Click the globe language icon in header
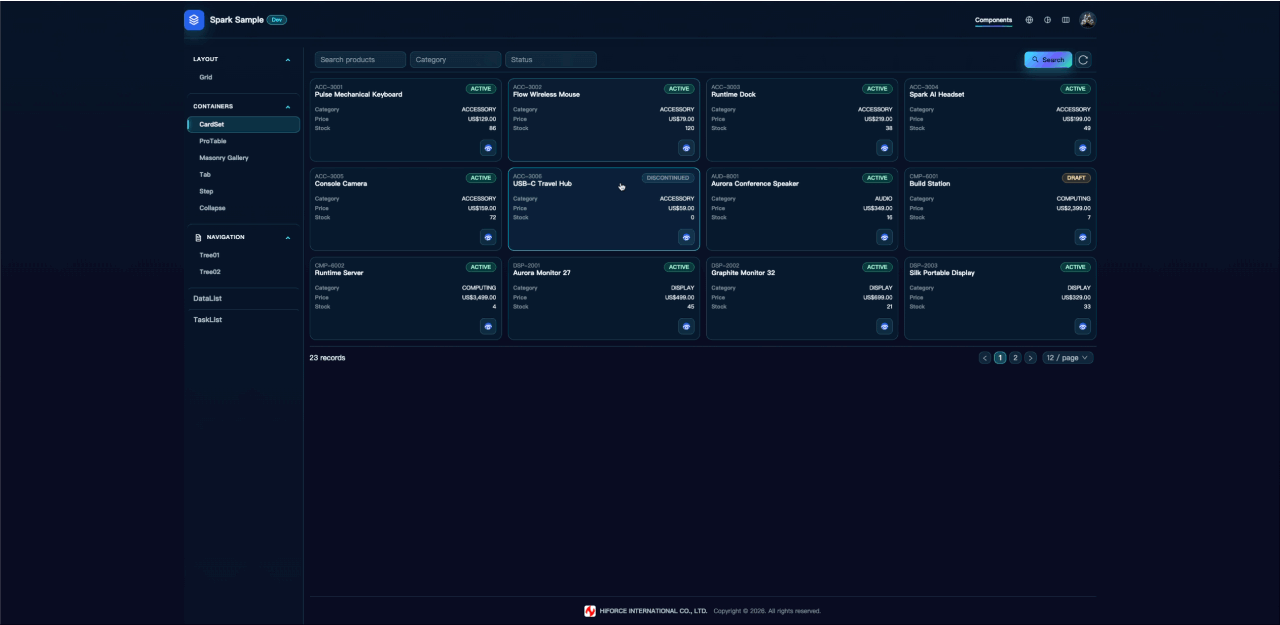This screenshot has height=625, width=1280. tap(1029, 20)
